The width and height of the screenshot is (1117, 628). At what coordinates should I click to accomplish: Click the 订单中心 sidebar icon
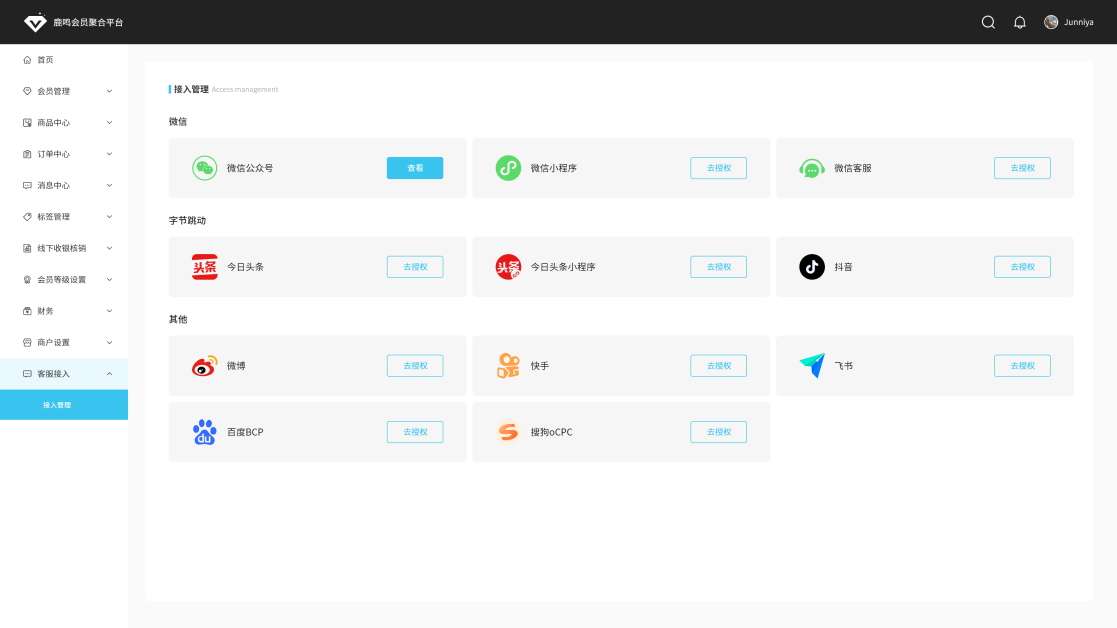(27, 154)
